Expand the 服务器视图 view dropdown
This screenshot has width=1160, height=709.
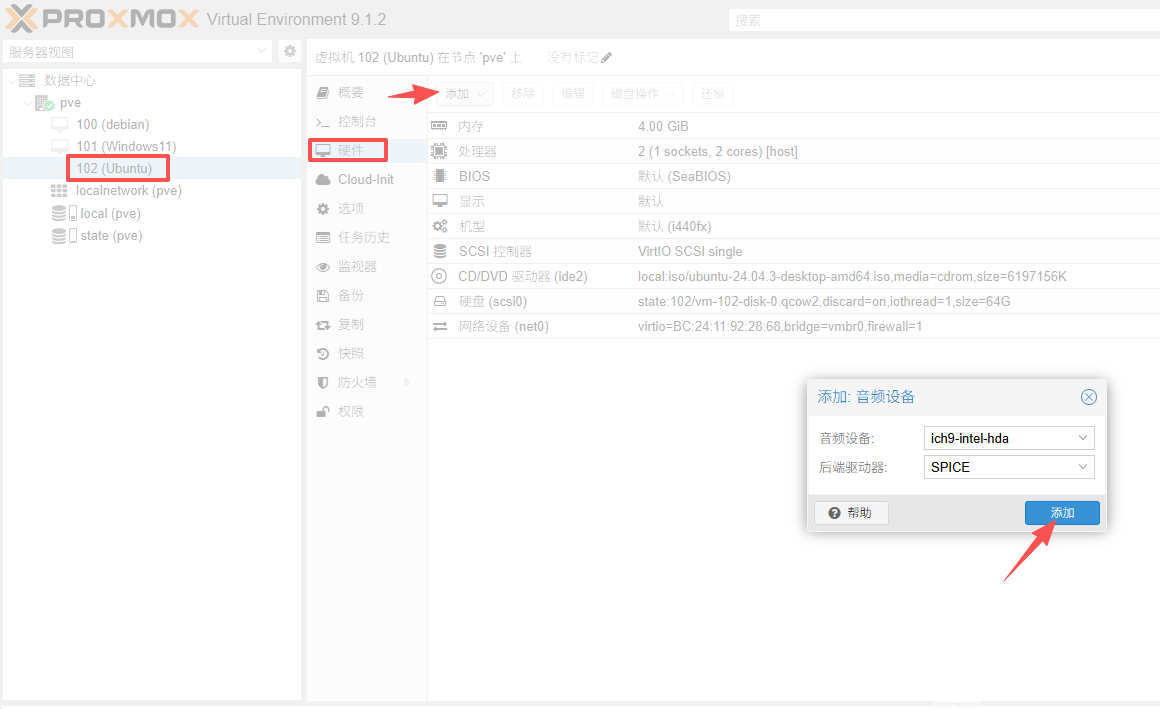260,52
